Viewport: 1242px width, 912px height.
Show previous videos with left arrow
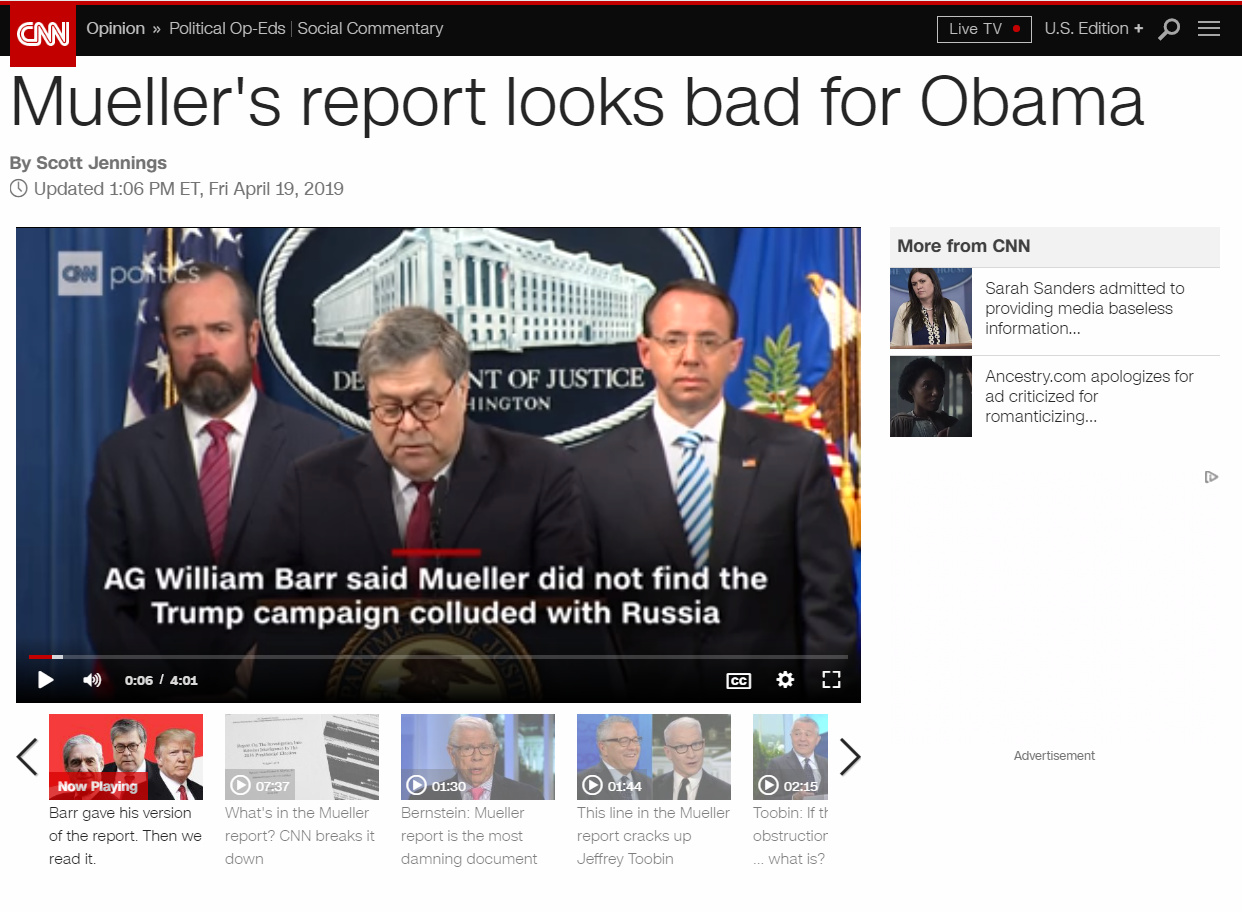(27, 757)
